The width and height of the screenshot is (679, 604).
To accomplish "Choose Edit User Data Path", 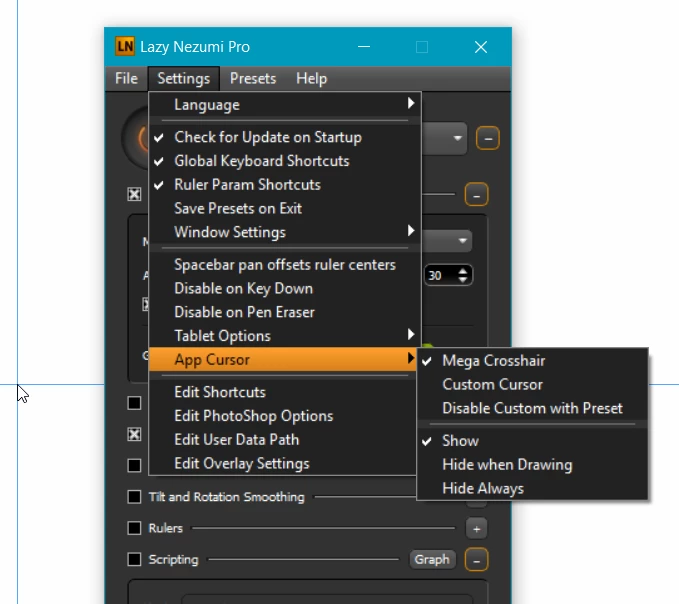I will pos(283,439).
